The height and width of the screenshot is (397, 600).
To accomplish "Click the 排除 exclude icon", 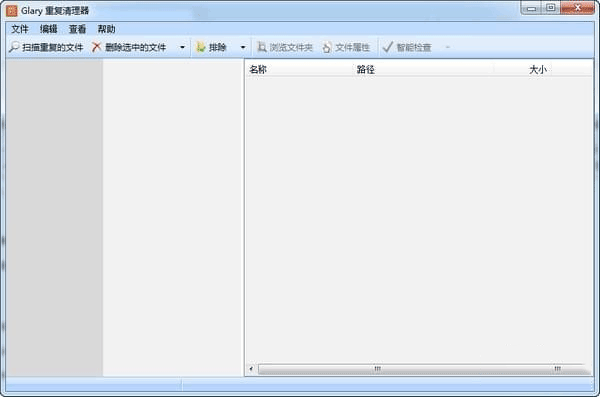I will coord(201,47).
